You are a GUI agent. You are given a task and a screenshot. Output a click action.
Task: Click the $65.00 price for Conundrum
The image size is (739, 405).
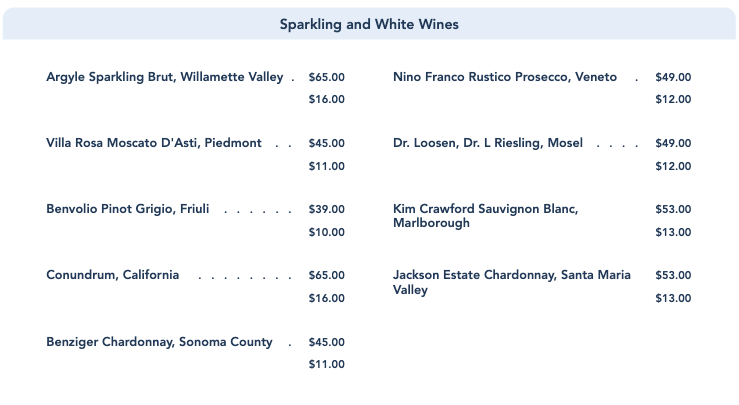[x=327, y=275]
